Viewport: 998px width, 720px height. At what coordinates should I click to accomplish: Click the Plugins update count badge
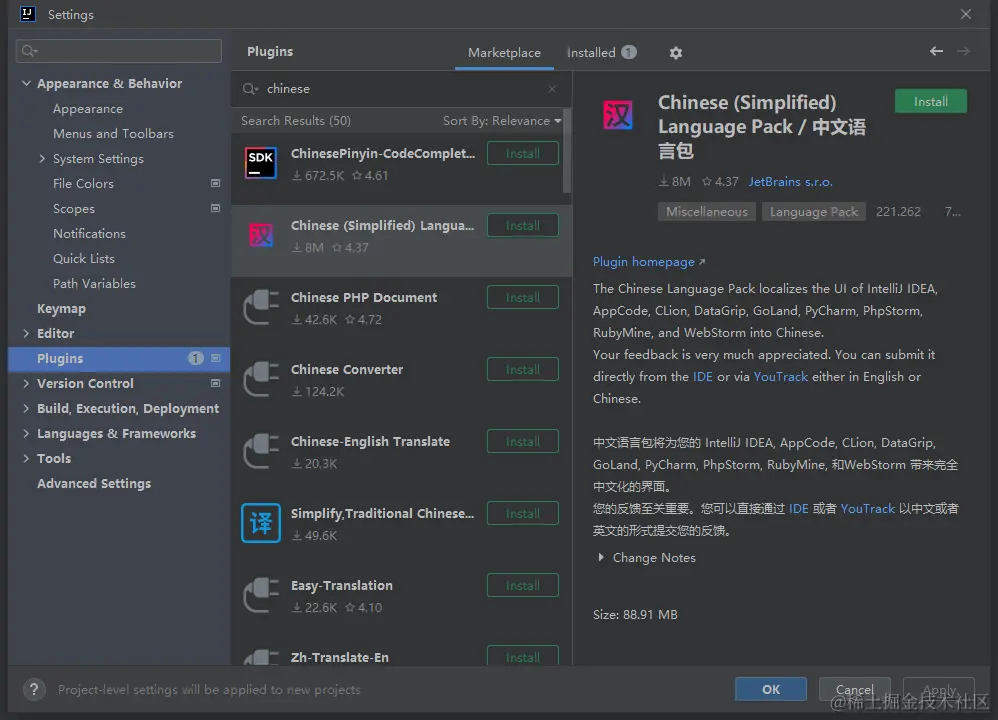tap(195, 358)
